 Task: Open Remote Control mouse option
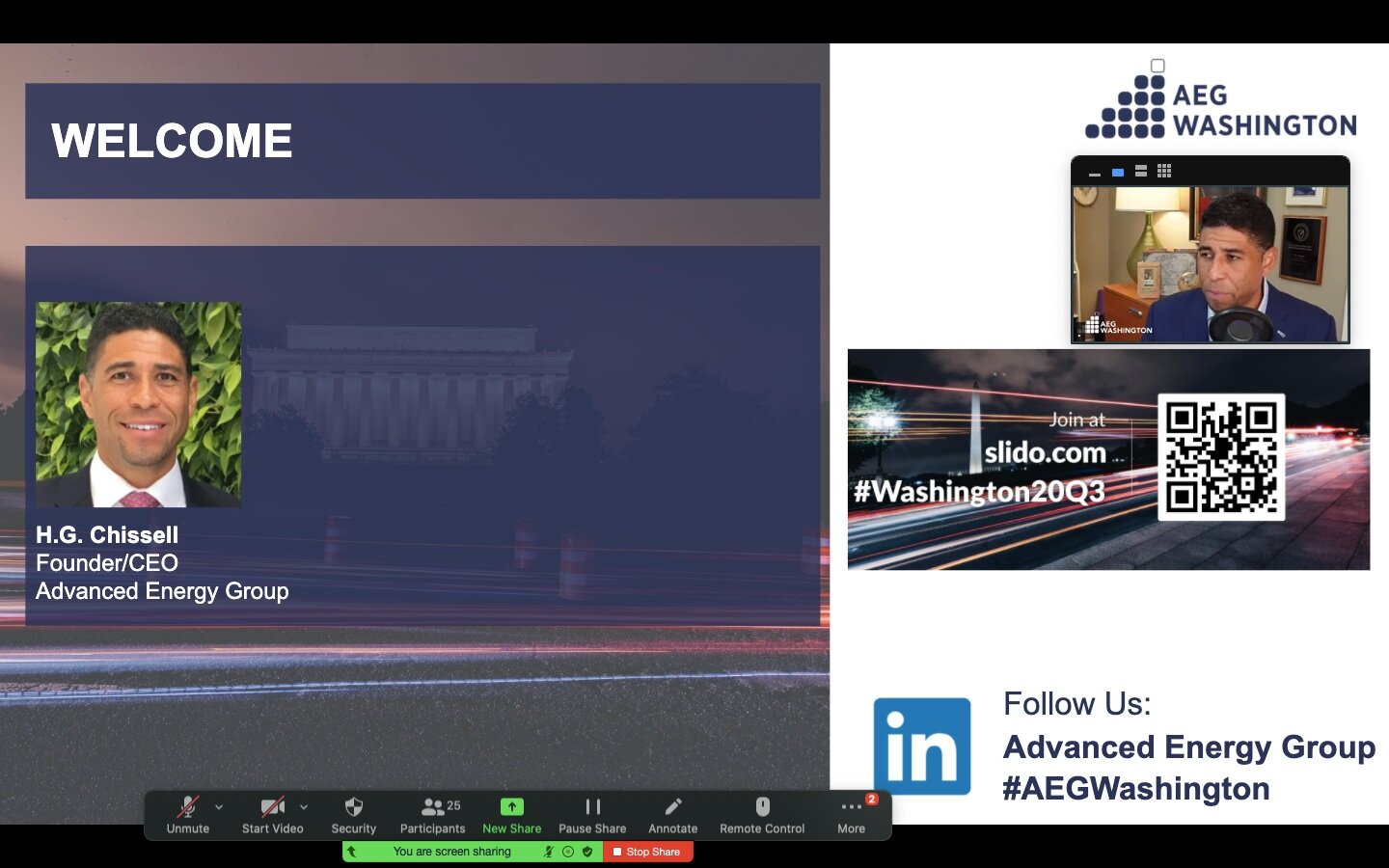tap(762, 815)
